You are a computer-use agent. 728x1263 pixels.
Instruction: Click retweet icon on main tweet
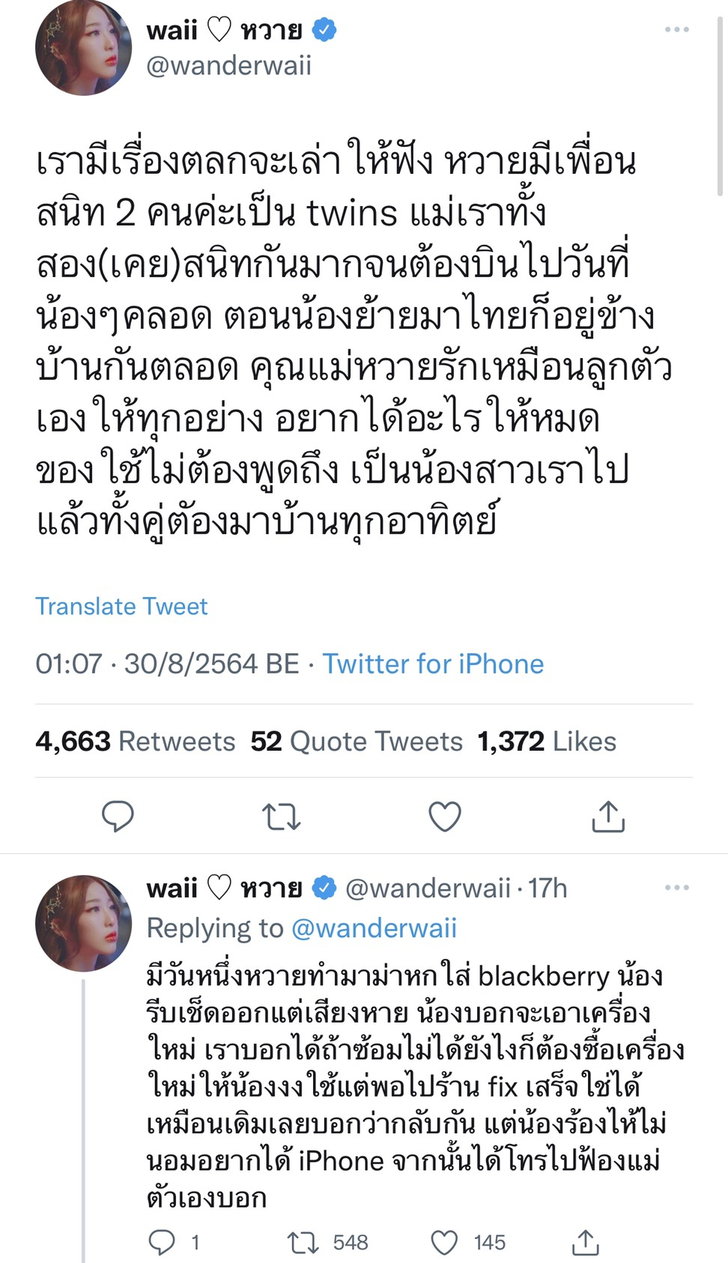[281, 817]
